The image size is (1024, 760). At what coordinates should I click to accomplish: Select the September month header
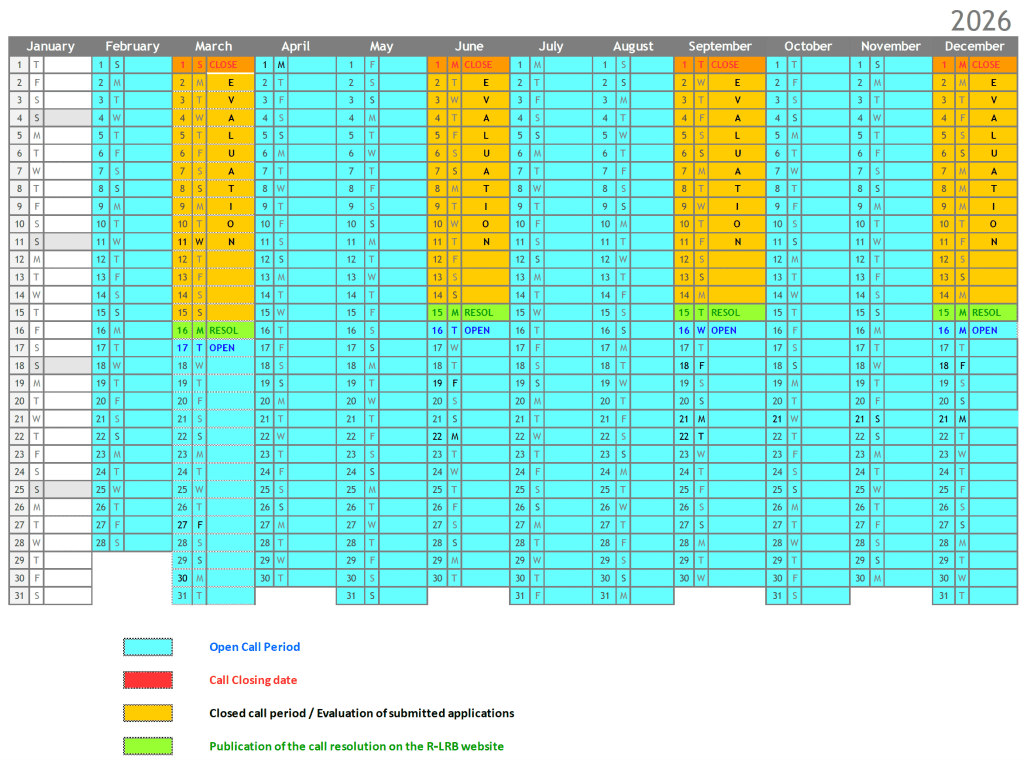pyautogui.click(x=720, y=46)
